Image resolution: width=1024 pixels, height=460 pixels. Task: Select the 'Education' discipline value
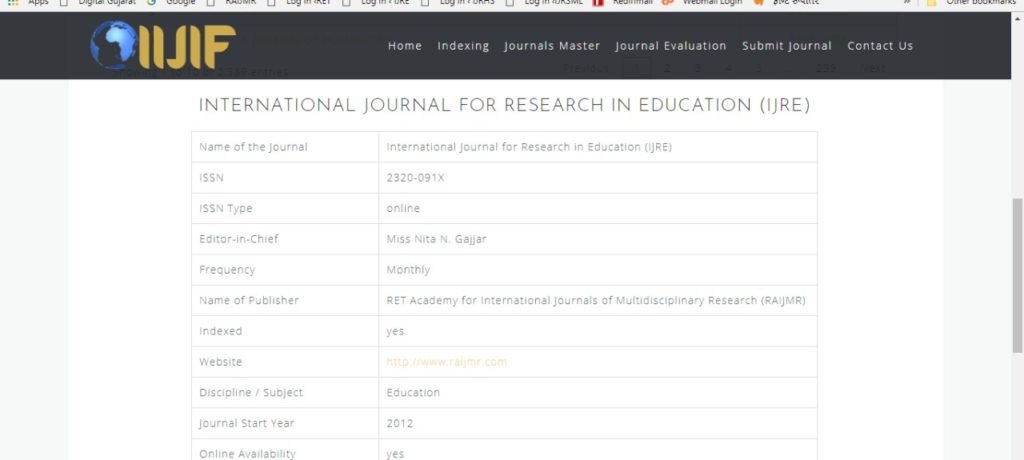[413, 393]
